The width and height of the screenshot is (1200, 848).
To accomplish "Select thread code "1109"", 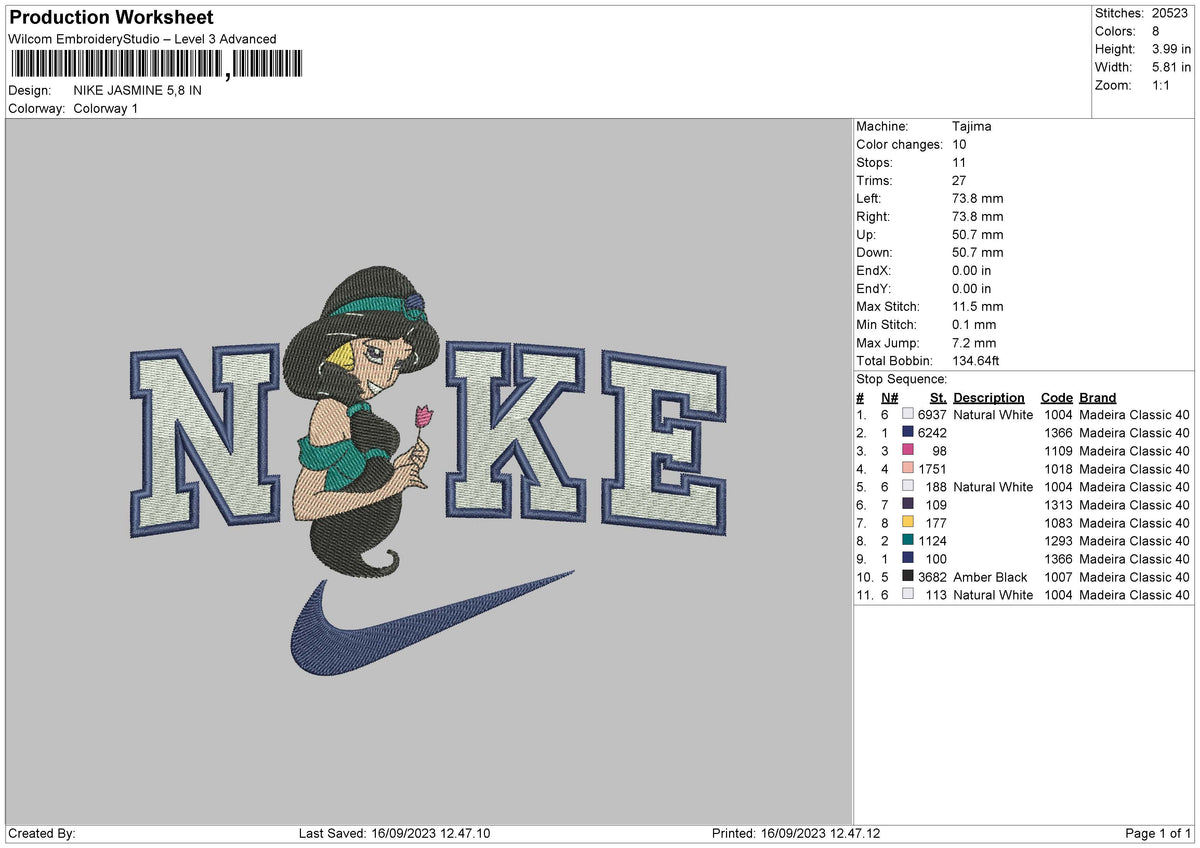I will 1059,451.
